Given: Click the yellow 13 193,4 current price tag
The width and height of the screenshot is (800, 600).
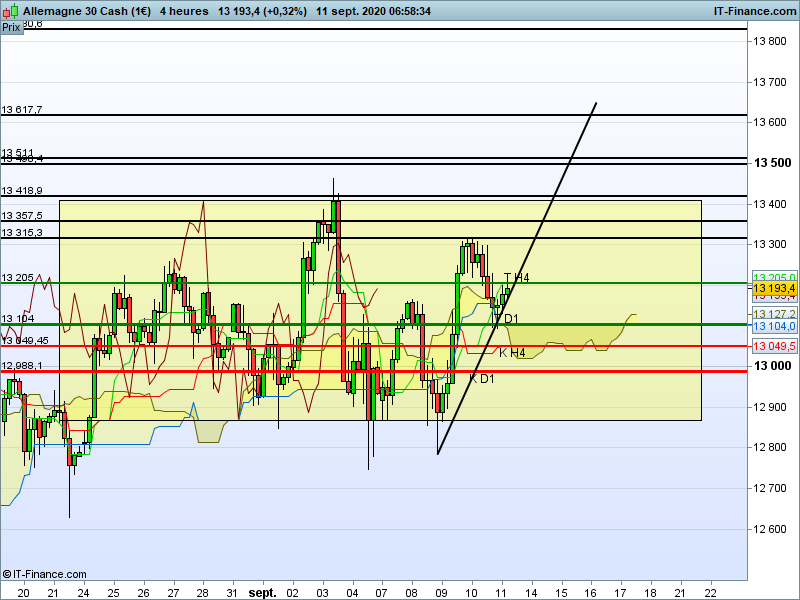Looking at the screenshot, I should [x=774, y=289].
